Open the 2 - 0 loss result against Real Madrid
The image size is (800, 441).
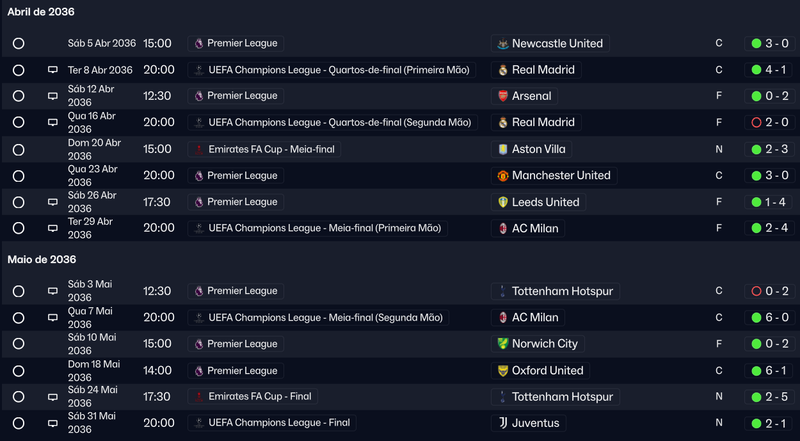pyautogui.click(x=769, y=122)
